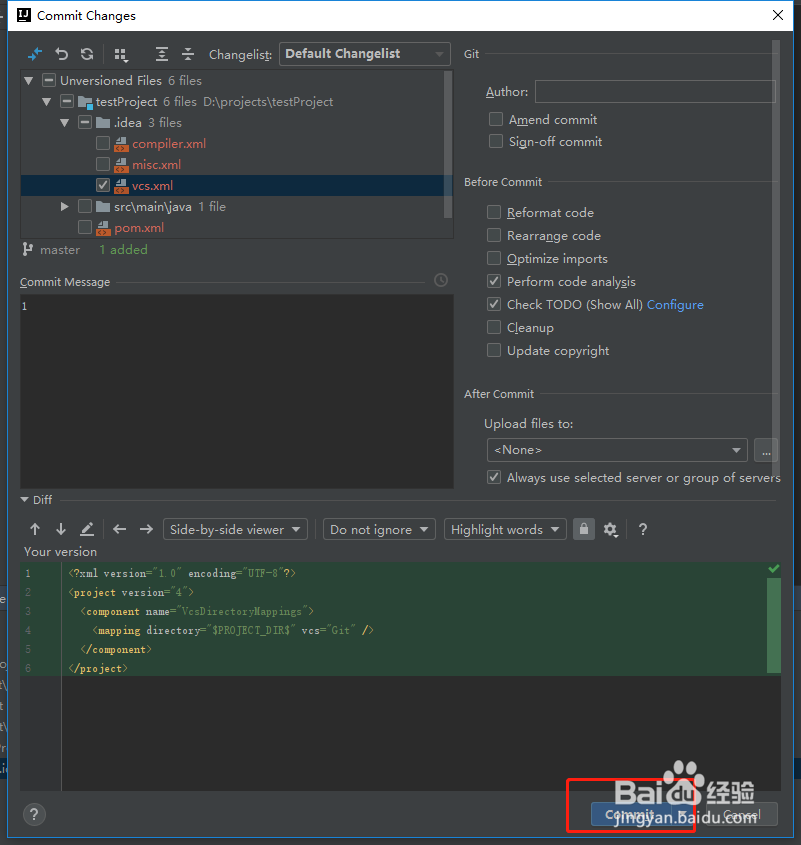Viewport: 801px width, 845px height.
Task: Compare next file right arrow
Action: 146,529
